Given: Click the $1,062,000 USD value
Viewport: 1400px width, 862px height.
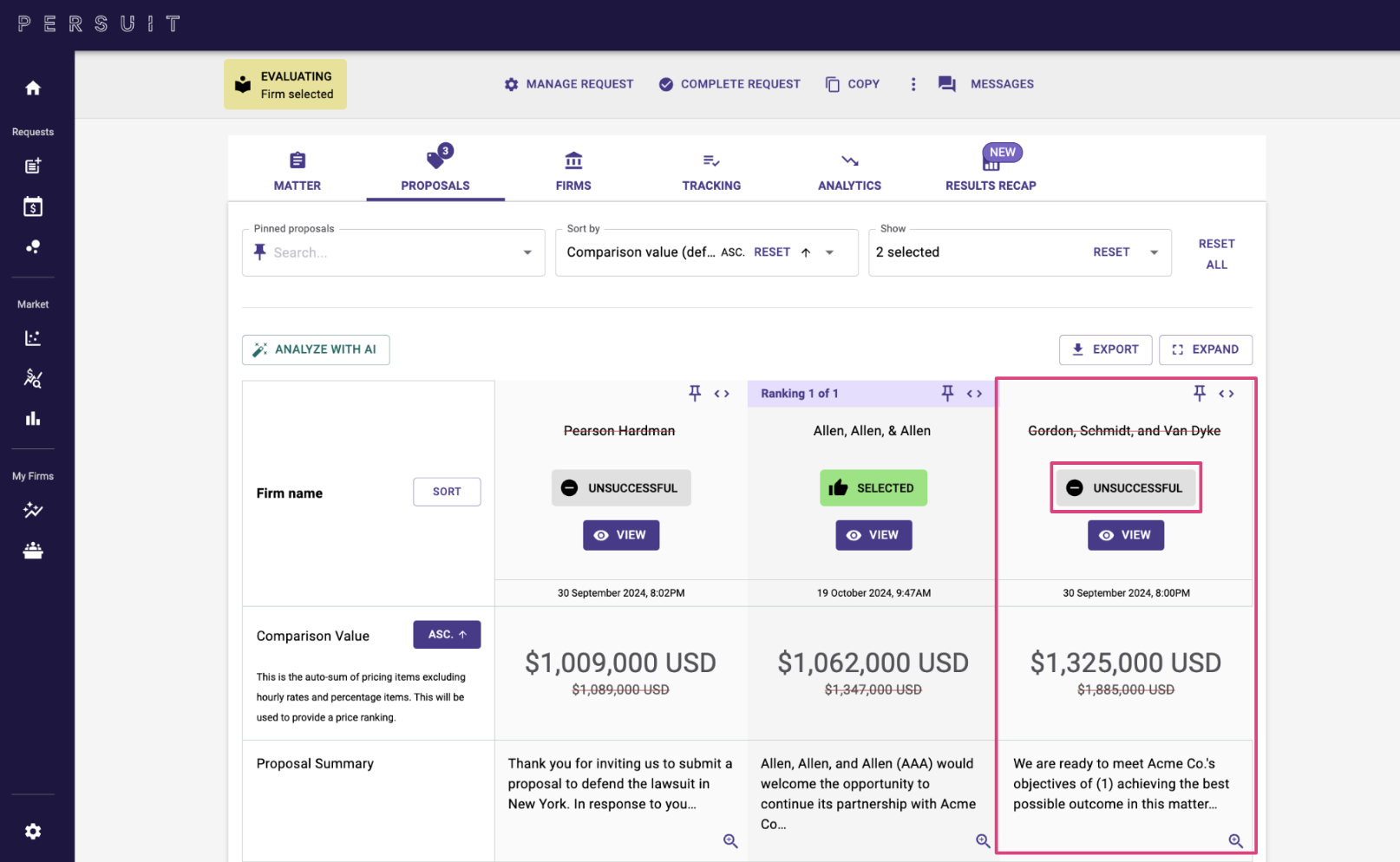Looking at the screenshot, I should coord(873,663).
